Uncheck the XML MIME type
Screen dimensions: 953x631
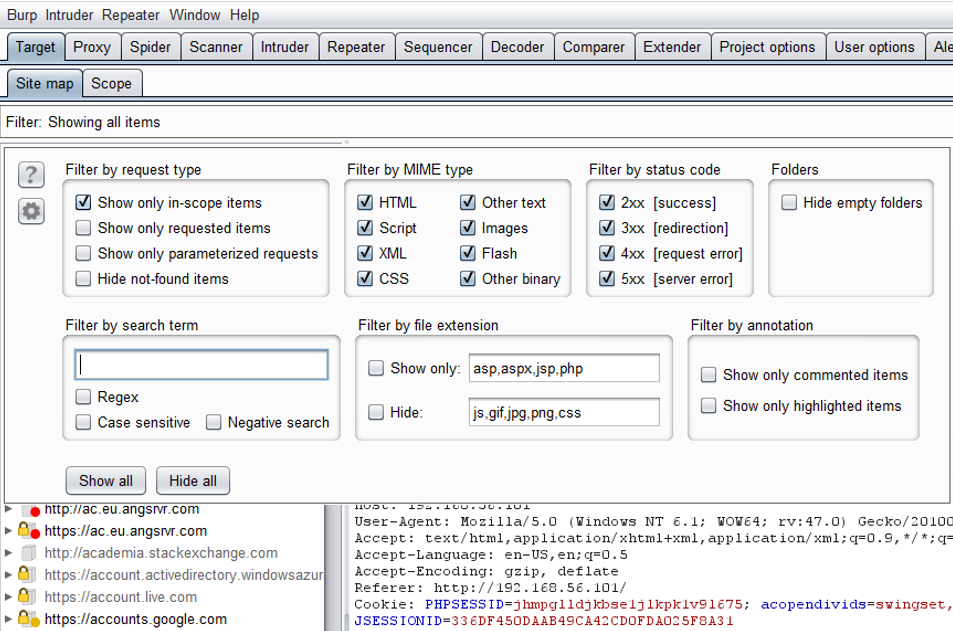[x=365, y=253]
